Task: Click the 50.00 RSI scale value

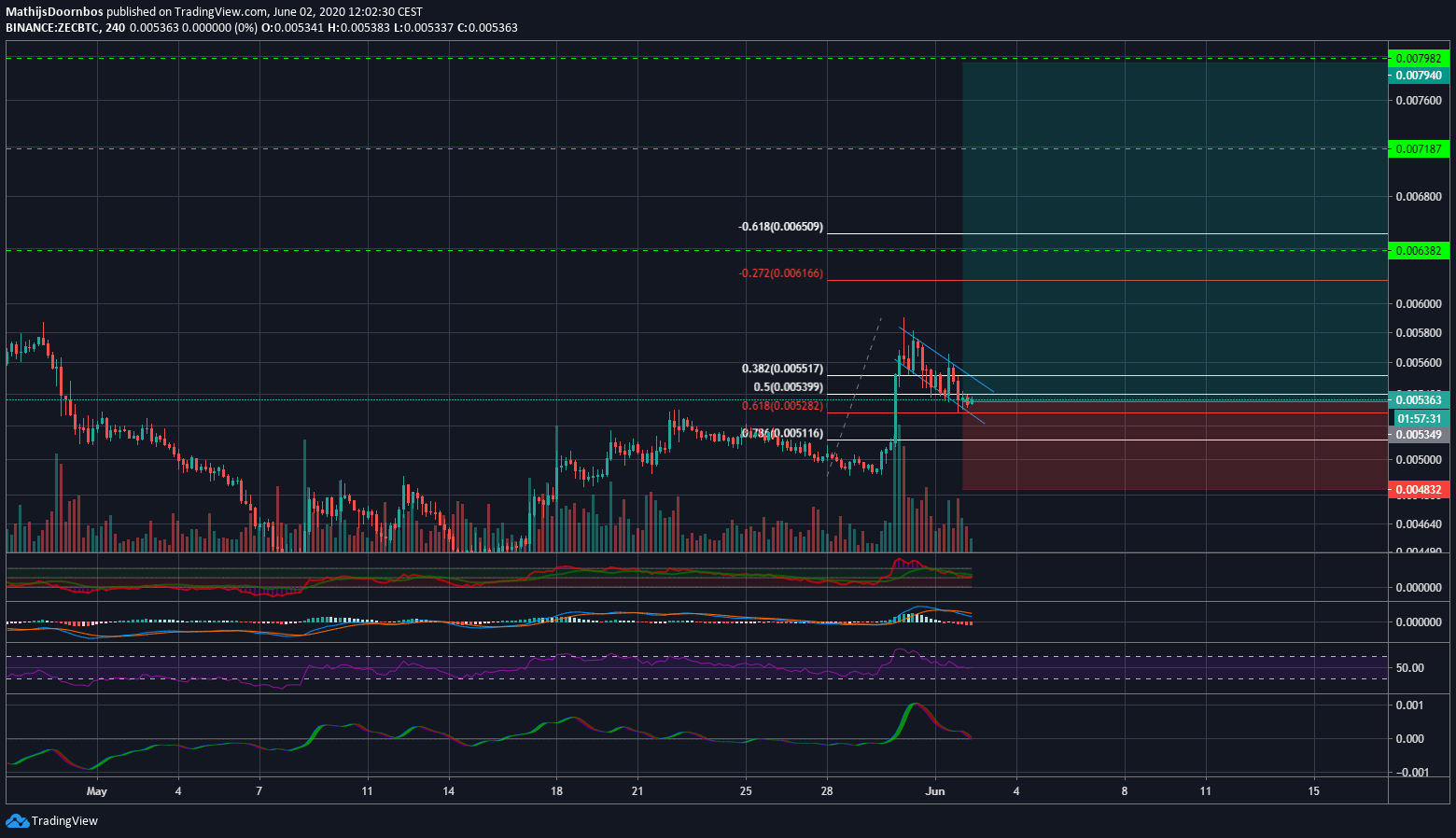Action: [1410, 668]
